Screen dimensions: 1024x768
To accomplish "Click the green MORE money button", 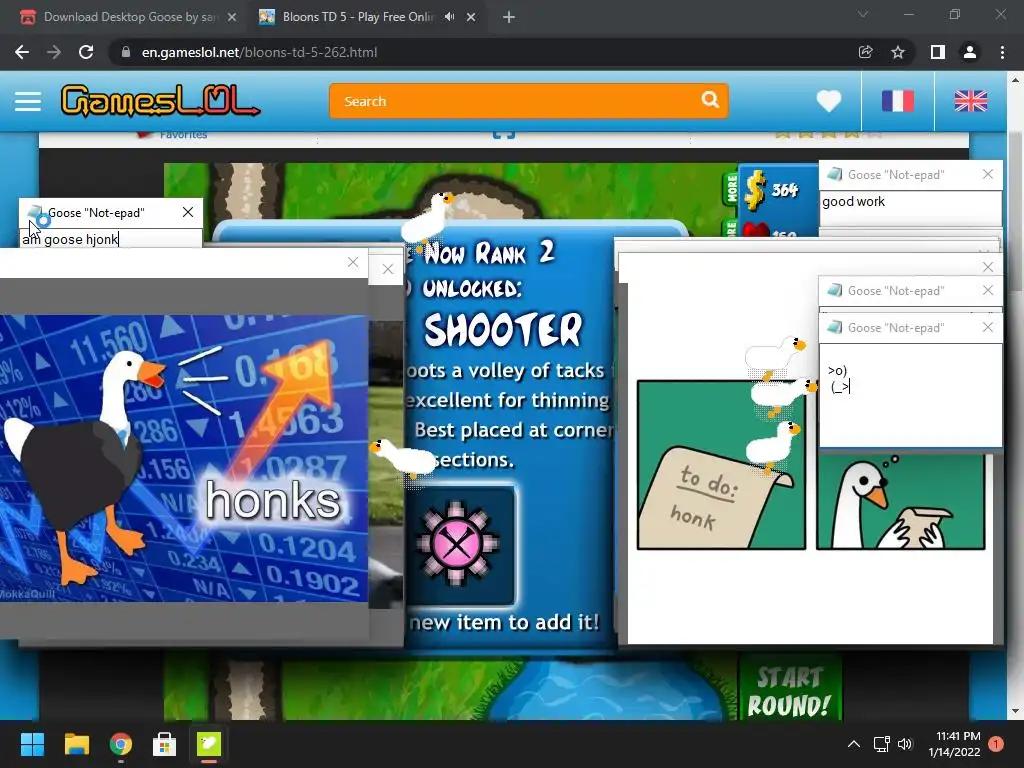I will (x=731, y=189).
